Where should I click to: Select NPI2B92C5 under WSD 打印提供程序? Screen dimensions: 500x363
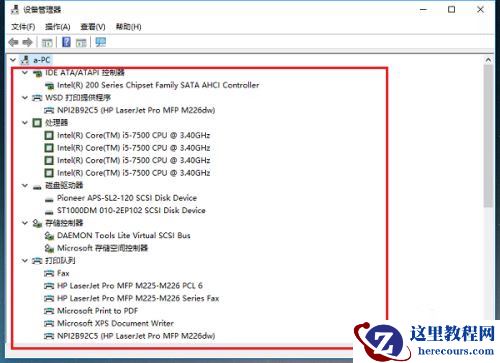[x=136, y=110]
